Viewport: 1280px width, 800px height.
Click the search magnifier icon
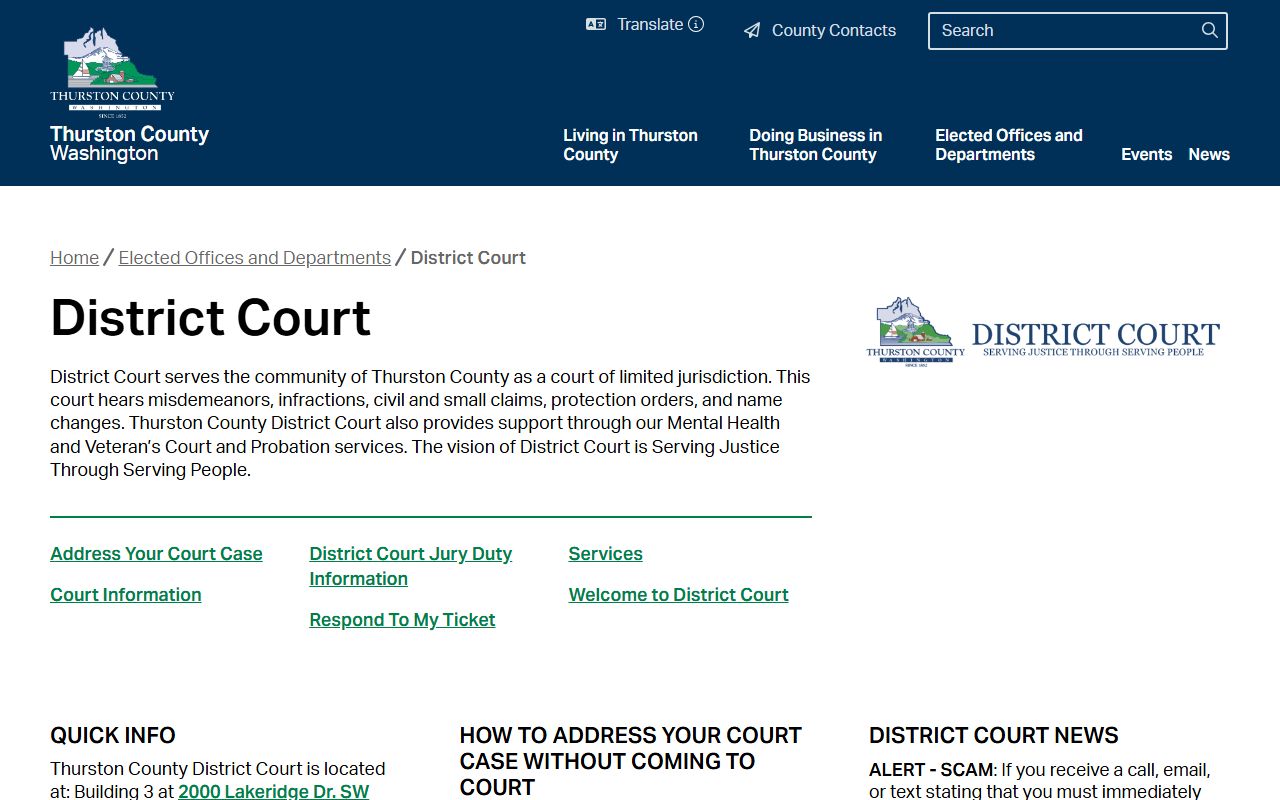(x=1210, y=30)
